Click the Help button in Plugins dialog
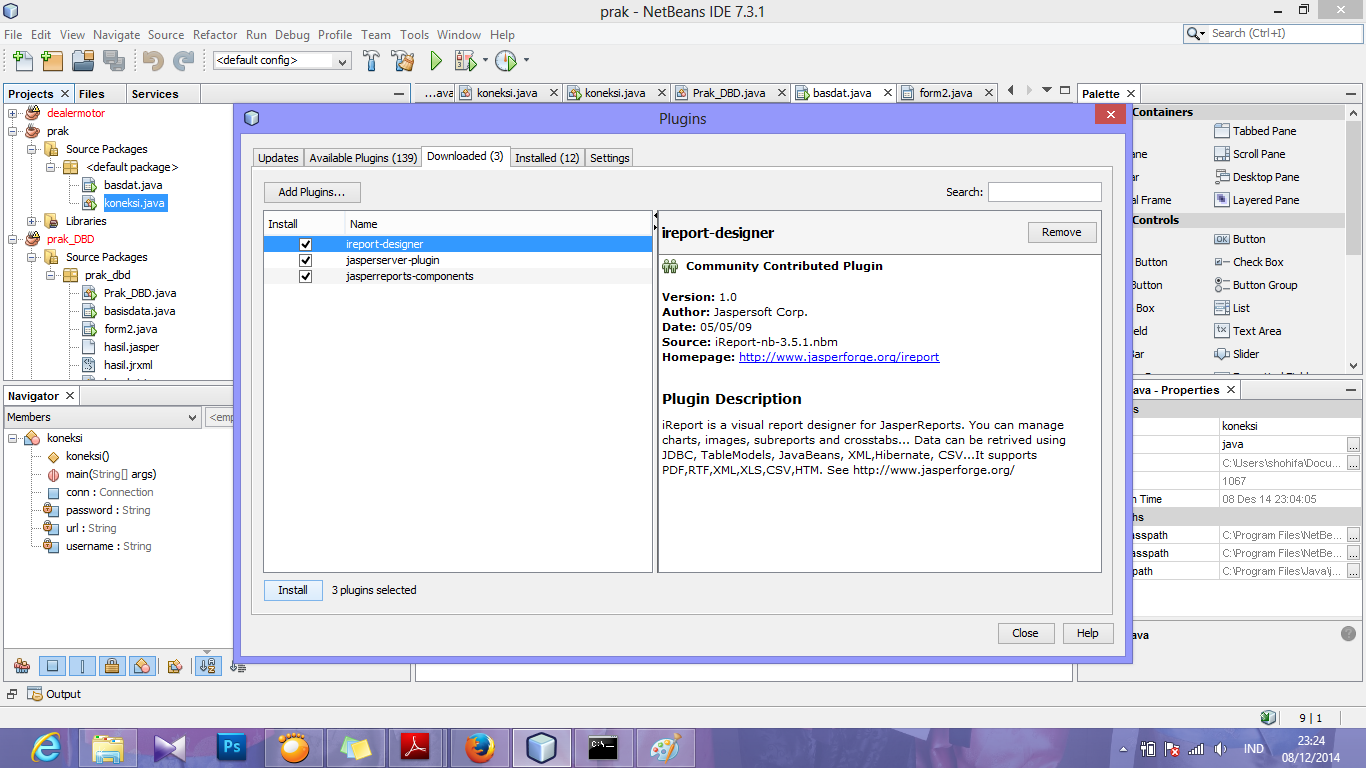Viewport: 1366px width, 768px height. click(x=1088, y=633)
